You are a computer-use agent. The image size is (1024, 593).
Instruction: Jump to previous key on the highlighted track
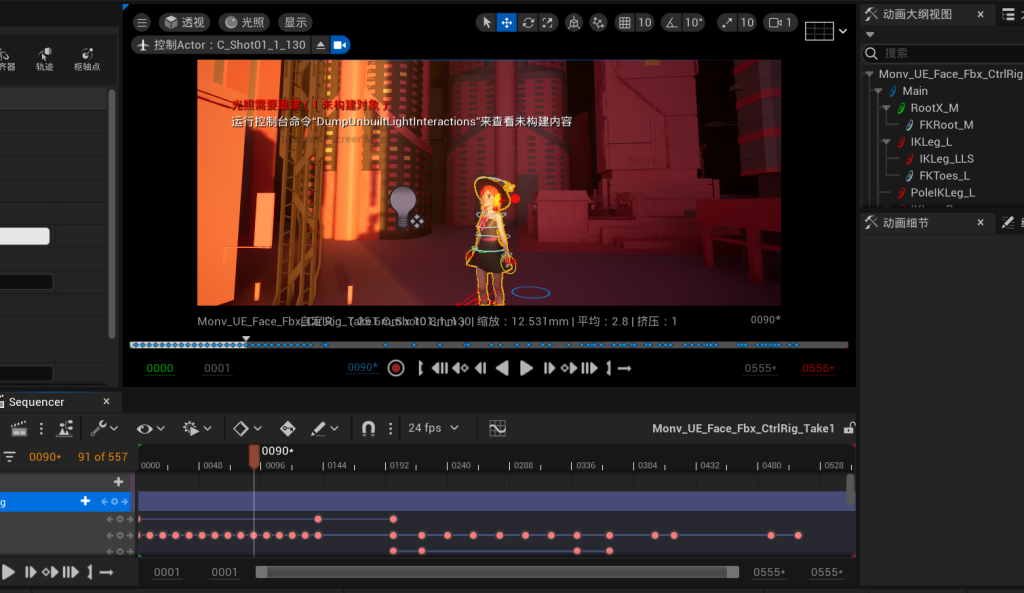click(104, 502)
